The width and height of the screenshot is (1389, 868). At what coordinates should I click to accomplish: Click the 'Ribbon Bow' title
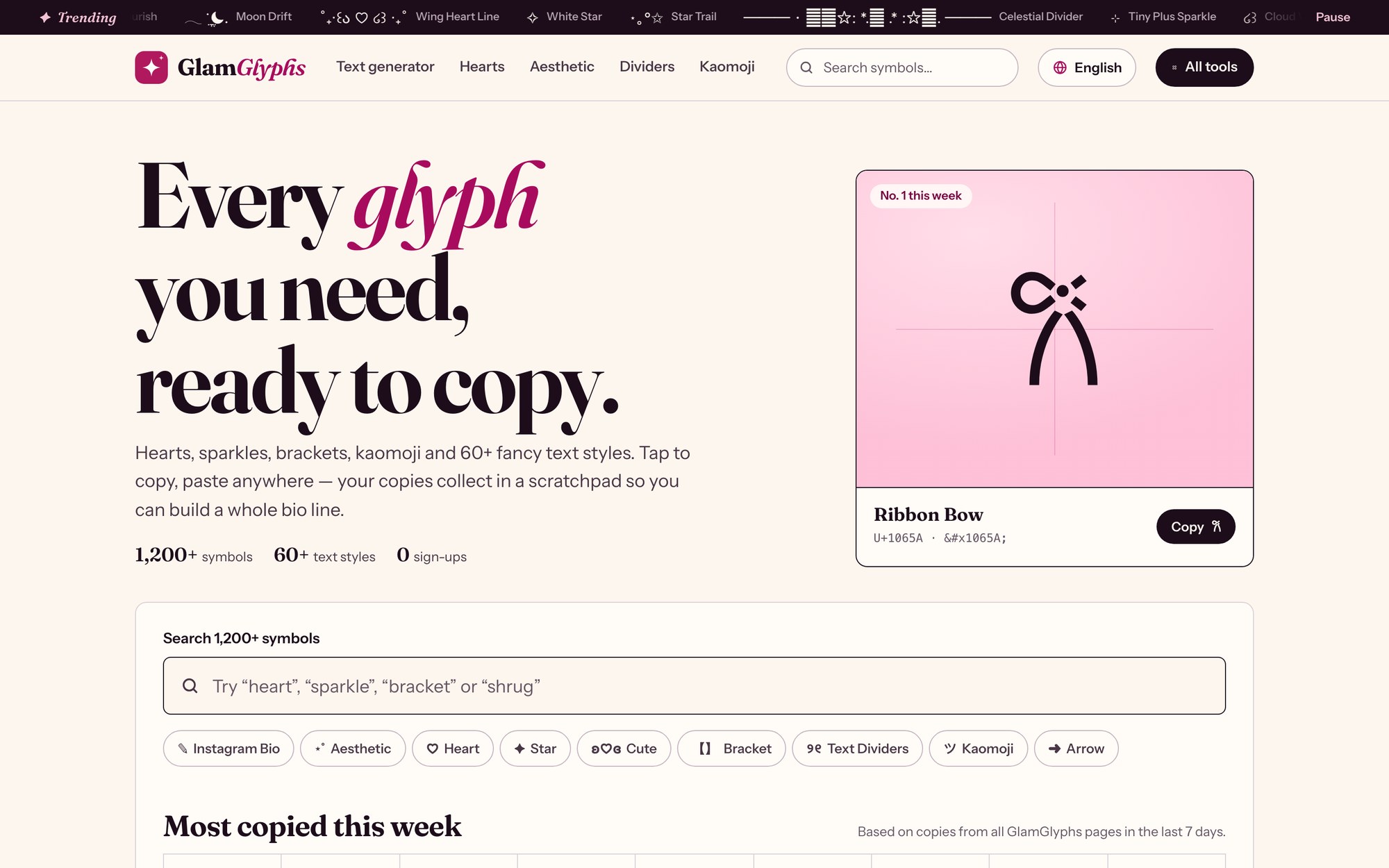click(929, 515)
